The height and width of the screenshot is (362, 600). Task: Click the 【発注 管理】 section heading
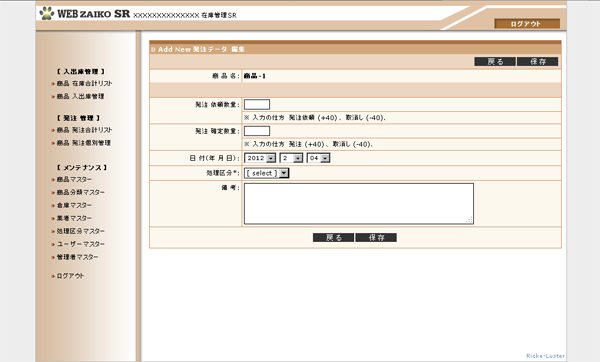pos(78,118)
